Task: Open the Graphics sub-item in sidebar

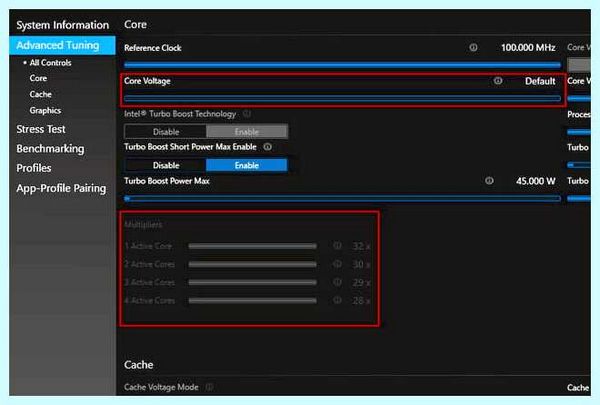Action: pos(45,111)
